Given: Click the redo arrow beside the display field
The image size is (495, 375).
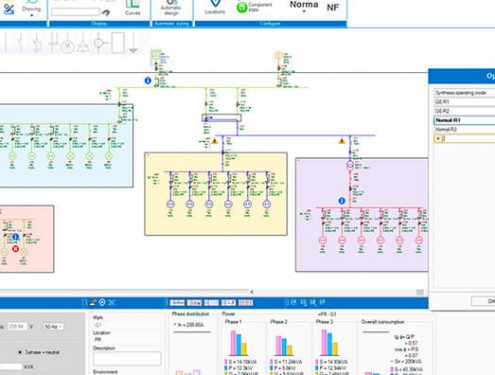Looking at the screenshot, I should [x=106, y=13].
